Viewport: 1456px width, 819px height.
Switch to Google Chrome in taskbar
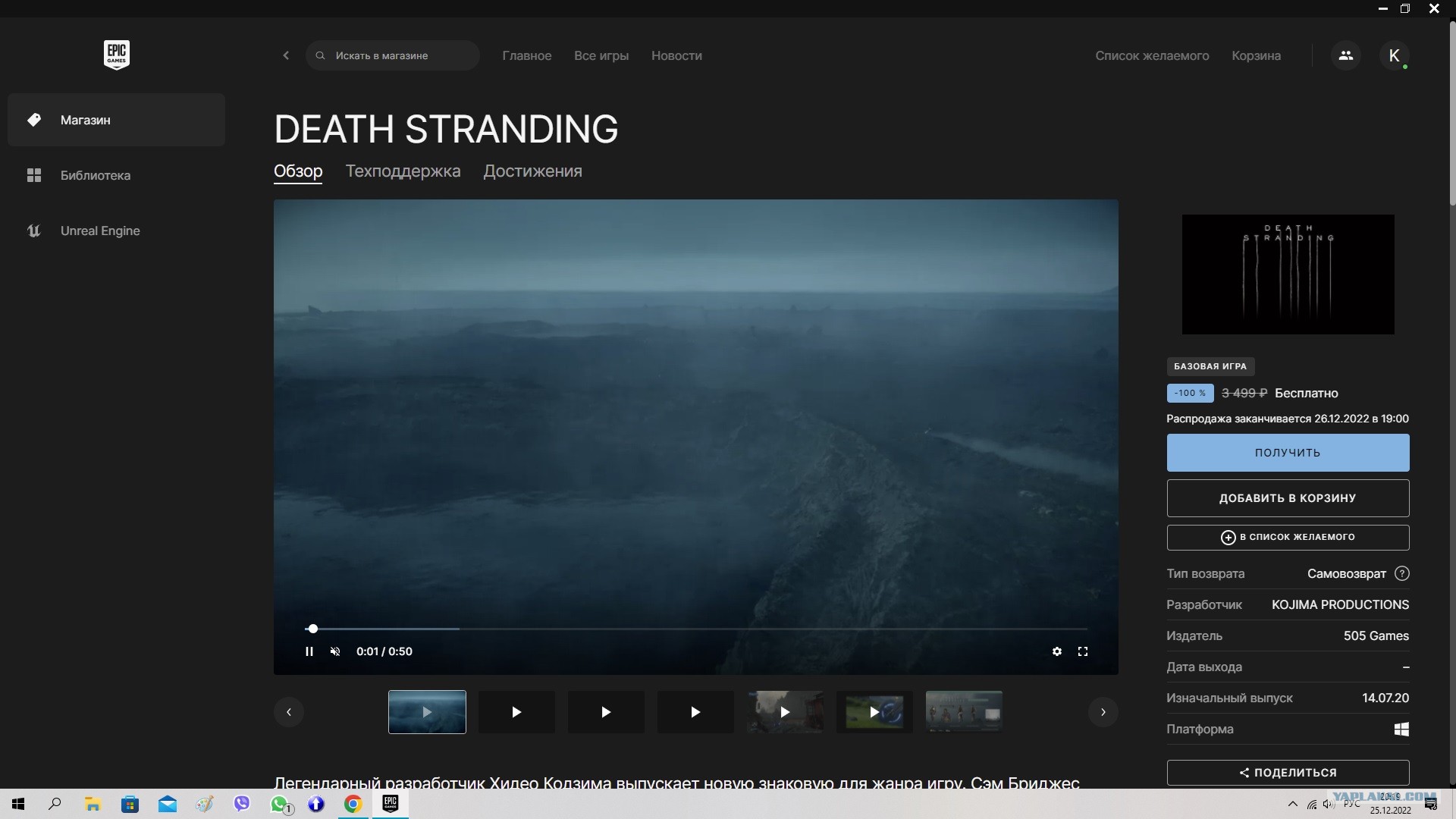coord(353,804)
